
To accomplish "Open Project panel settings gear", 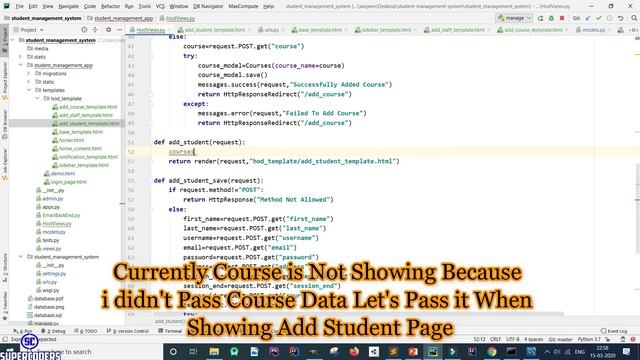I will (109, 30).
